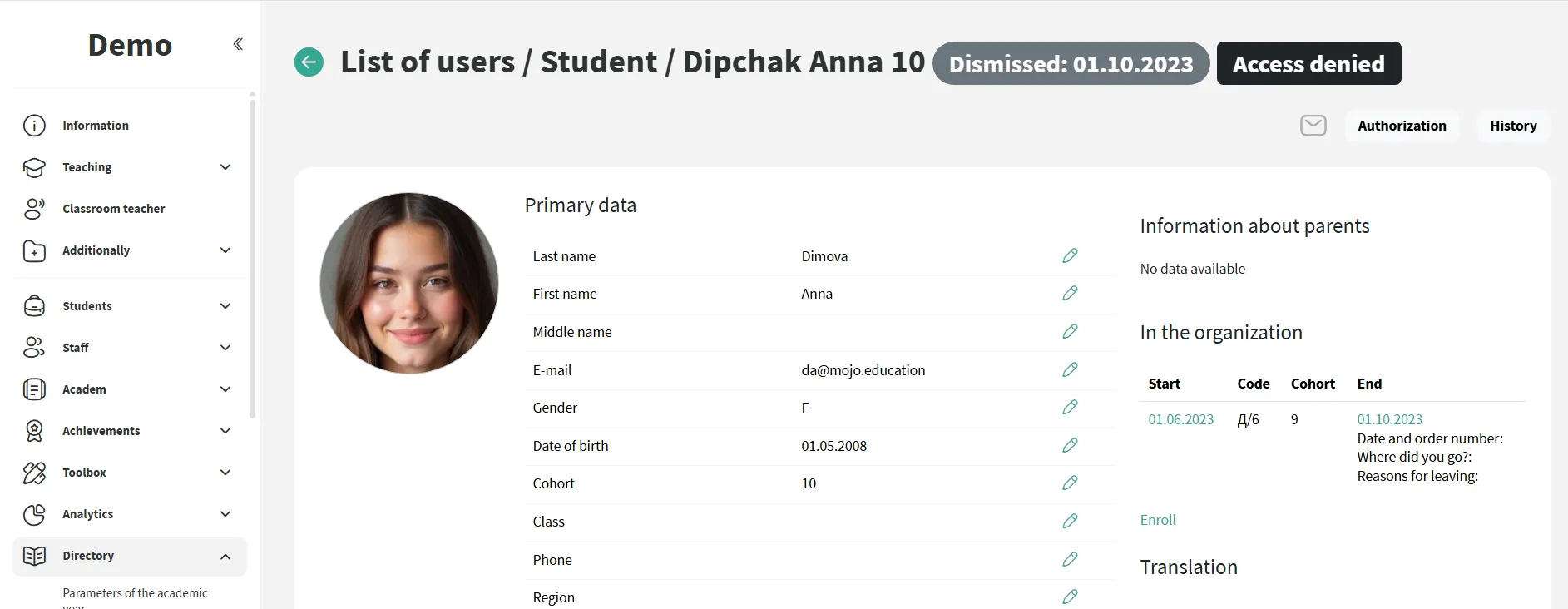The width and height of the screenshot is (1568, 609).
Task: Click the edit pencil for Gender
Action: point(1070,407)
